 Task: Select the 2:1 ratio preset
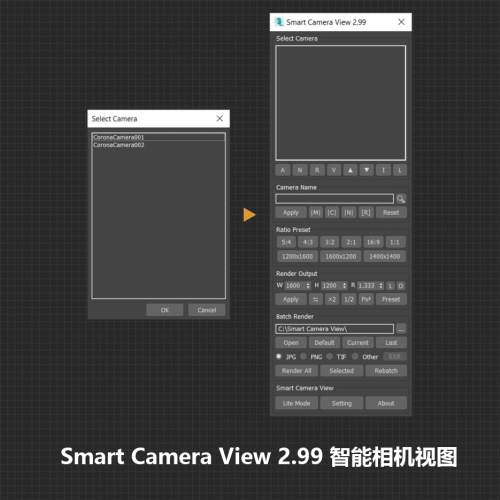[x=351, y=242]
